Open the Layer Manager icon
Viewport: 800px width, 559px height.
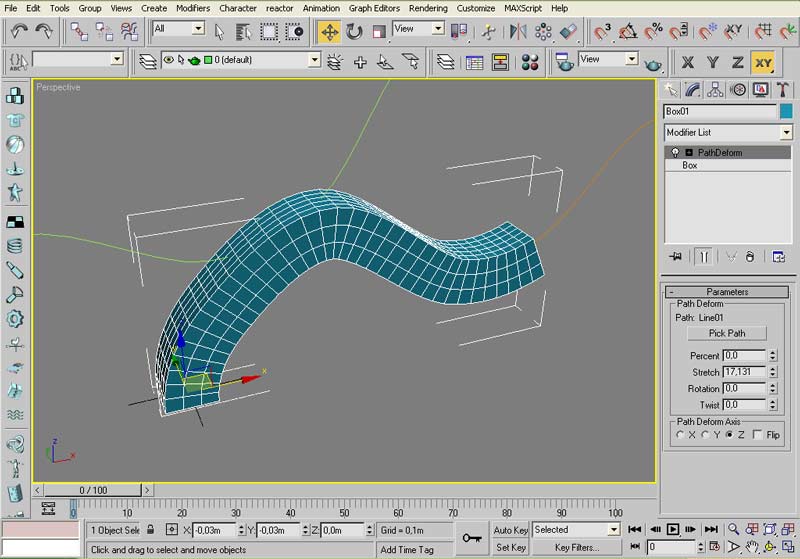148,62
